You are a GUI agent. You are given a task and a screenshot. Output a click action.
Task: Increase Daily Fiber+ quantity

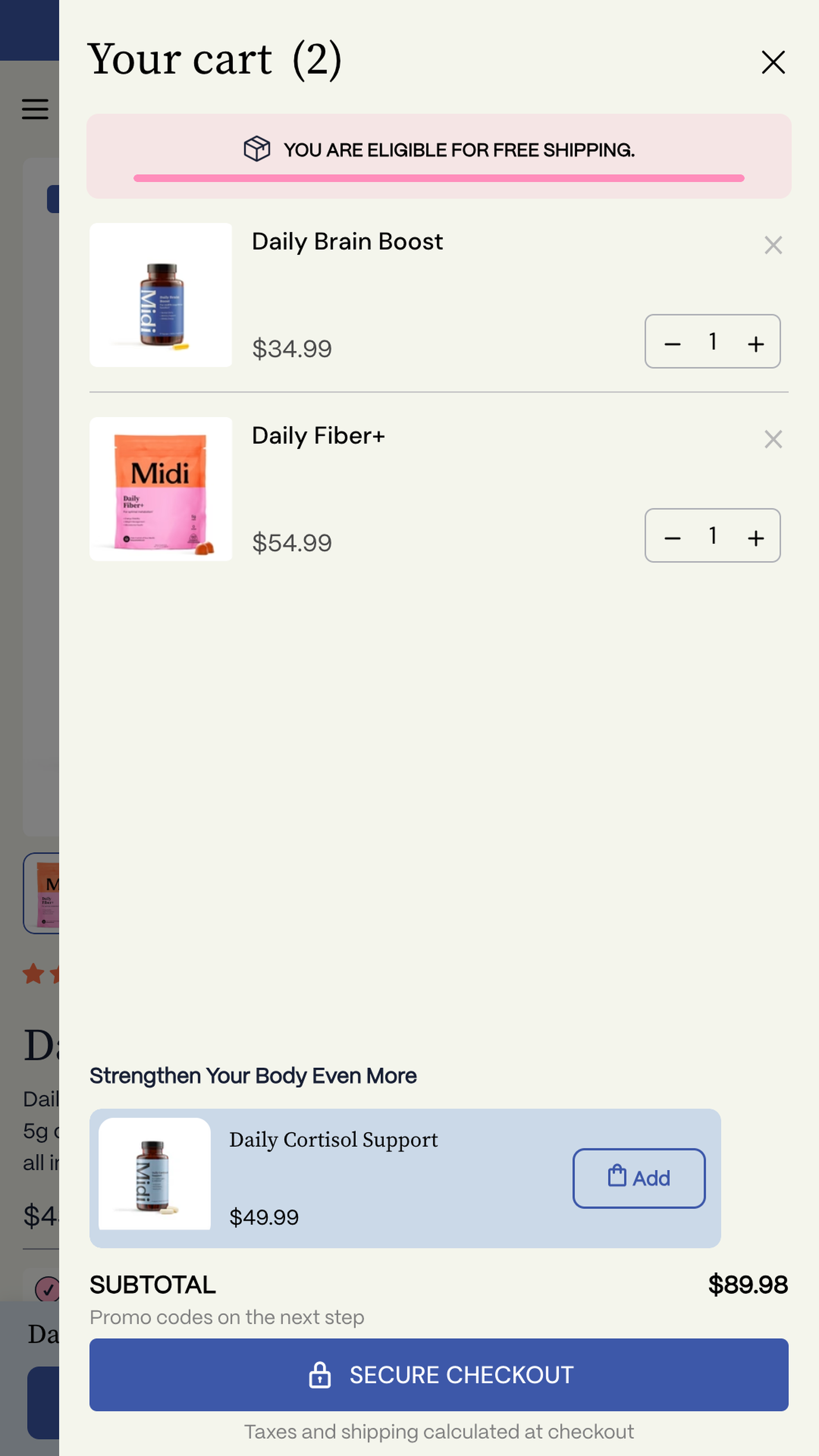756,538
